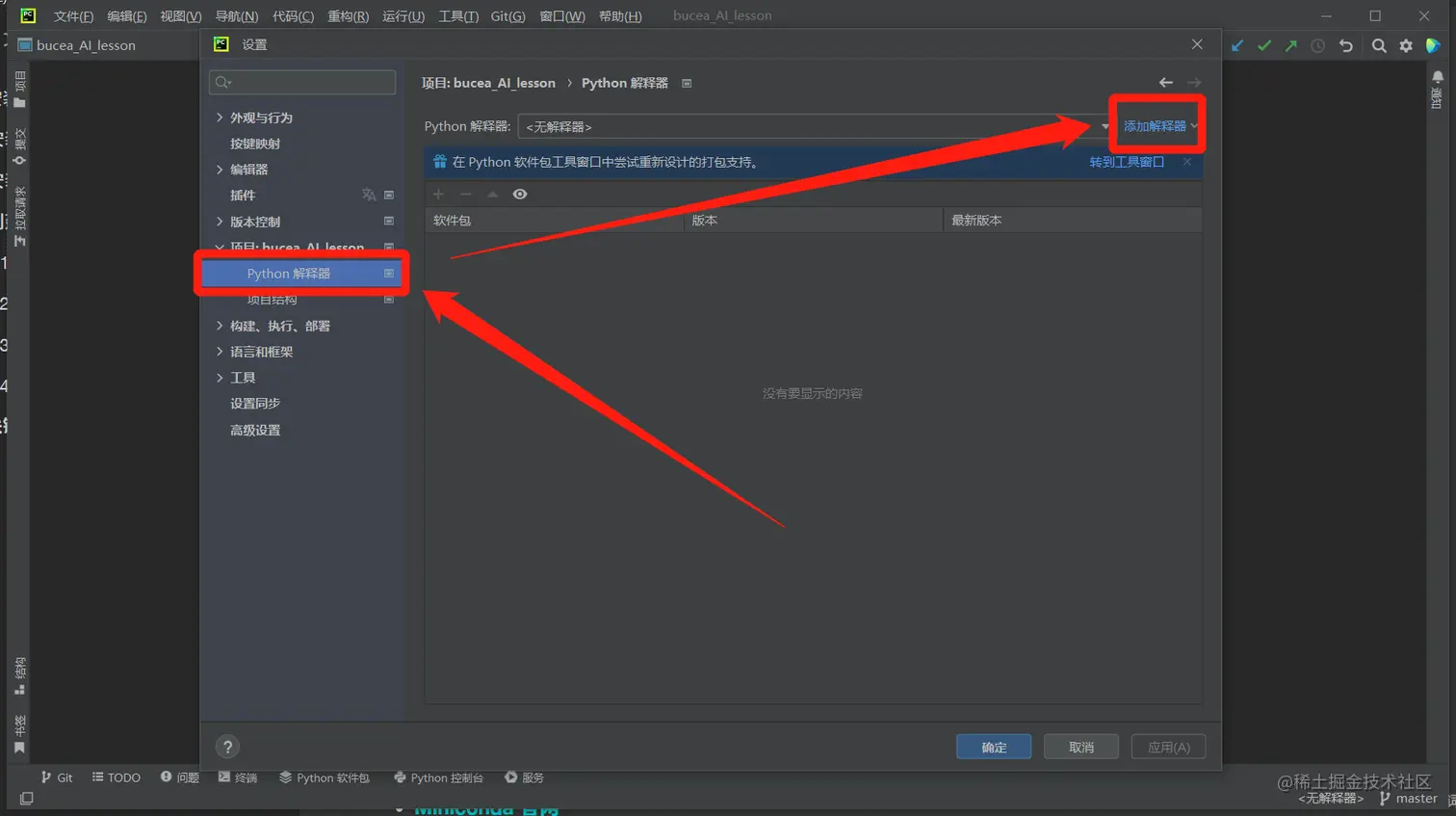
Task: Open the 添加解释器 dropdown link
Action: [x=1160, y=126]
